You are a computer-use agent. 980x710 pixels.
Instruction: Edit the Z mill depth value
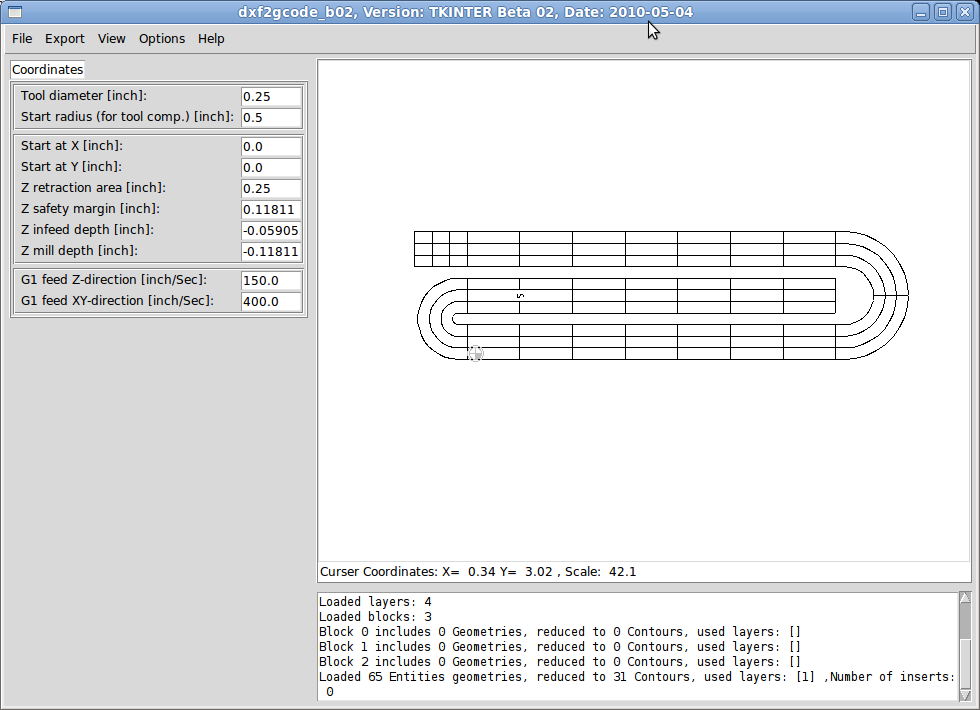point(270,251)
